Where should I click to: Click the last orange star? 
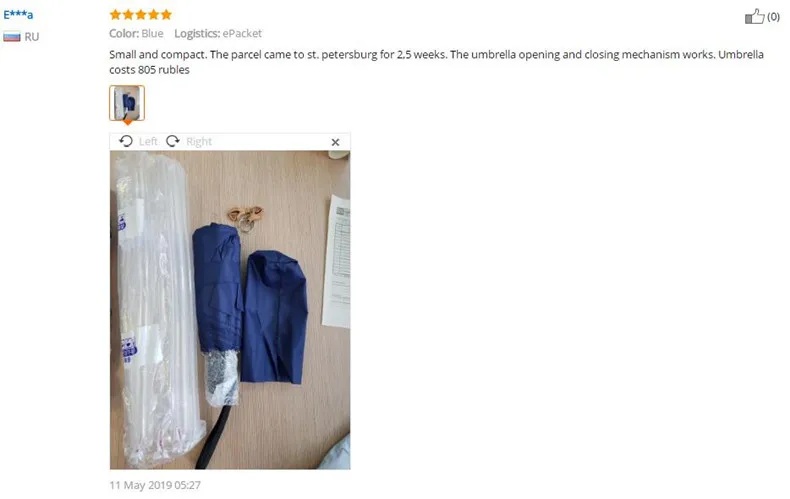[166, 15]
